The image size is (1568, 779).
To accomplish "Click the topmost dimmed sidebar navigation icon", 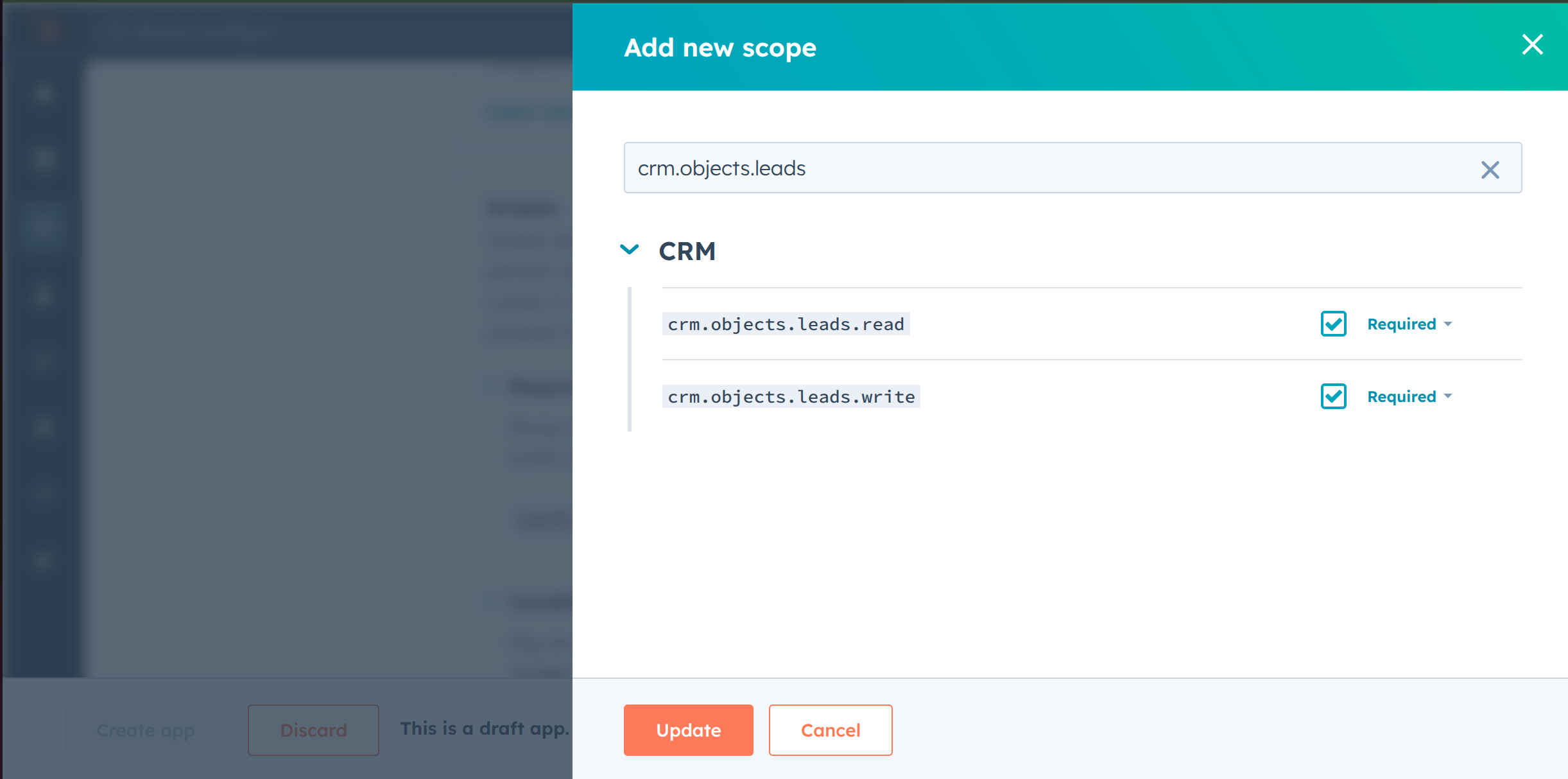I will click(x=43, y=94).
